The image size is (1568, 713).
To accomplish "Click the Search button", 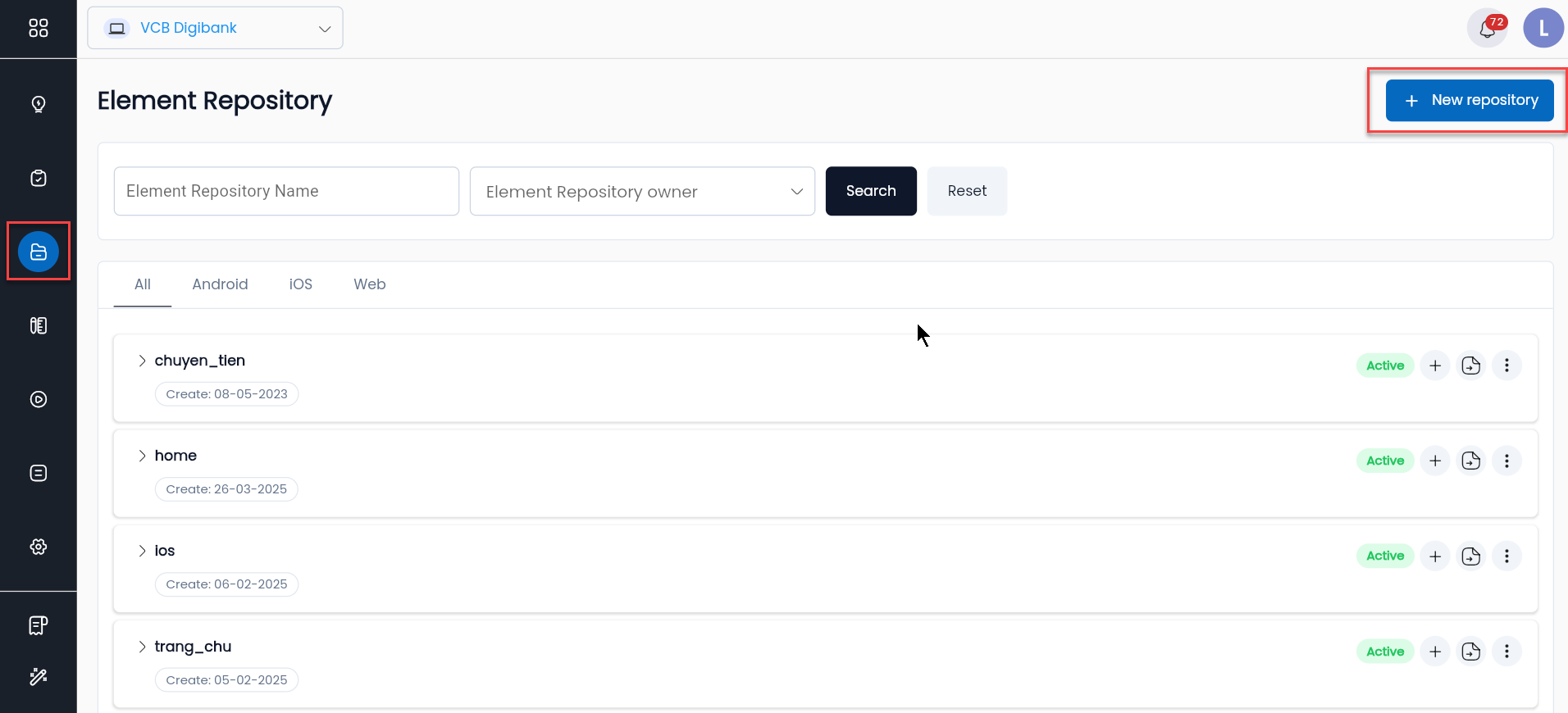I will point(871,191).
